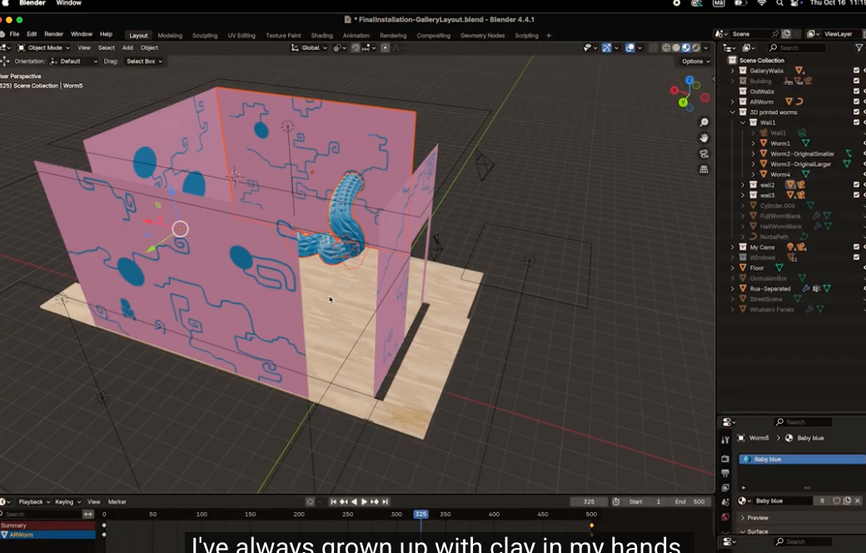Collapse the 3D printed worms collection
866x553 pixels.
[x=733, y=112]
